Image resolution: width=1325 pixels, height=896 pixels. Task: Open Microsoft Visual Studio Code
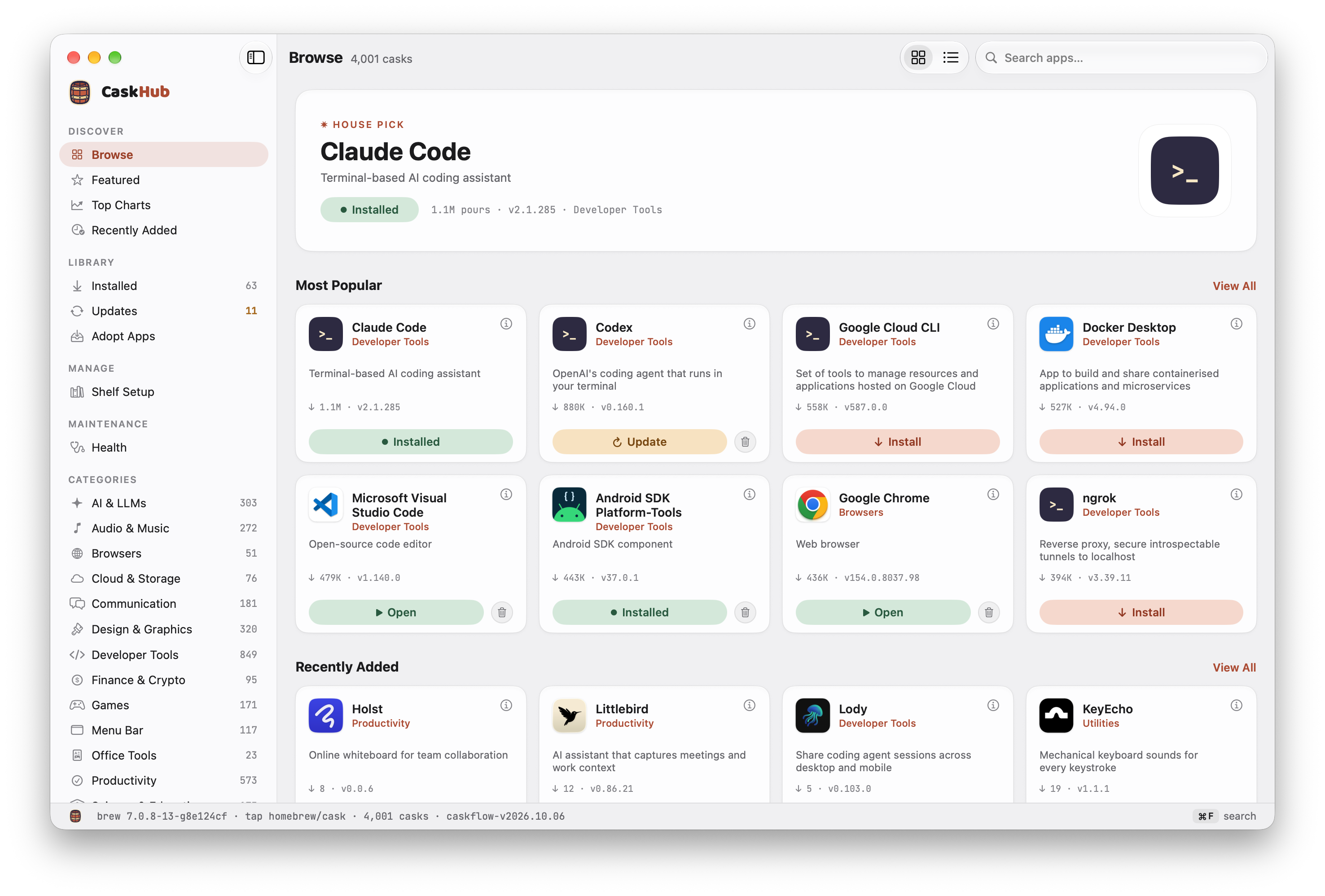click(396, 613)
